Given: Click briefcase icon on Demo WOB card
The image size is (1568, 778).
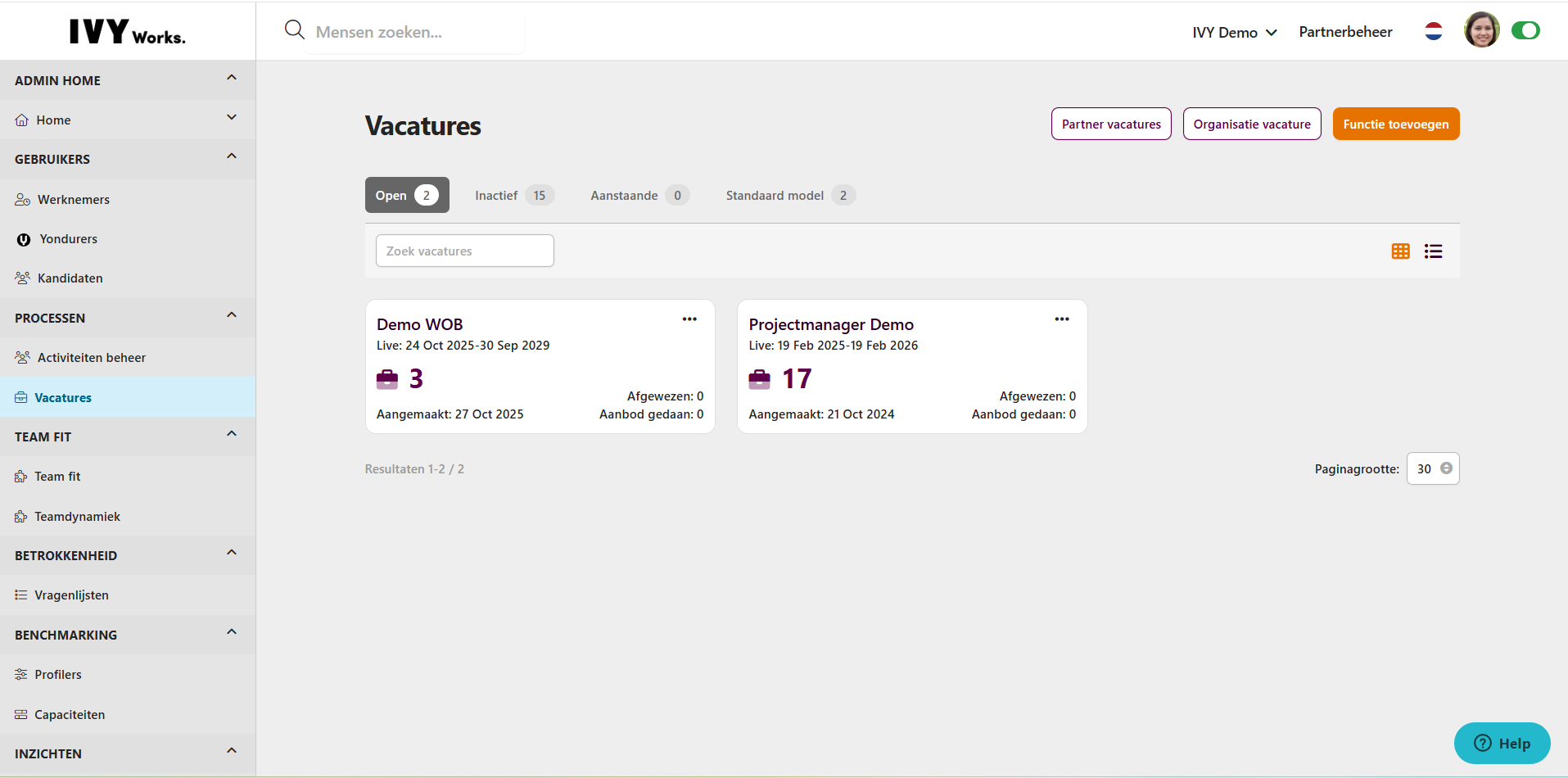Looking at the screenshot, I should 387,379.
